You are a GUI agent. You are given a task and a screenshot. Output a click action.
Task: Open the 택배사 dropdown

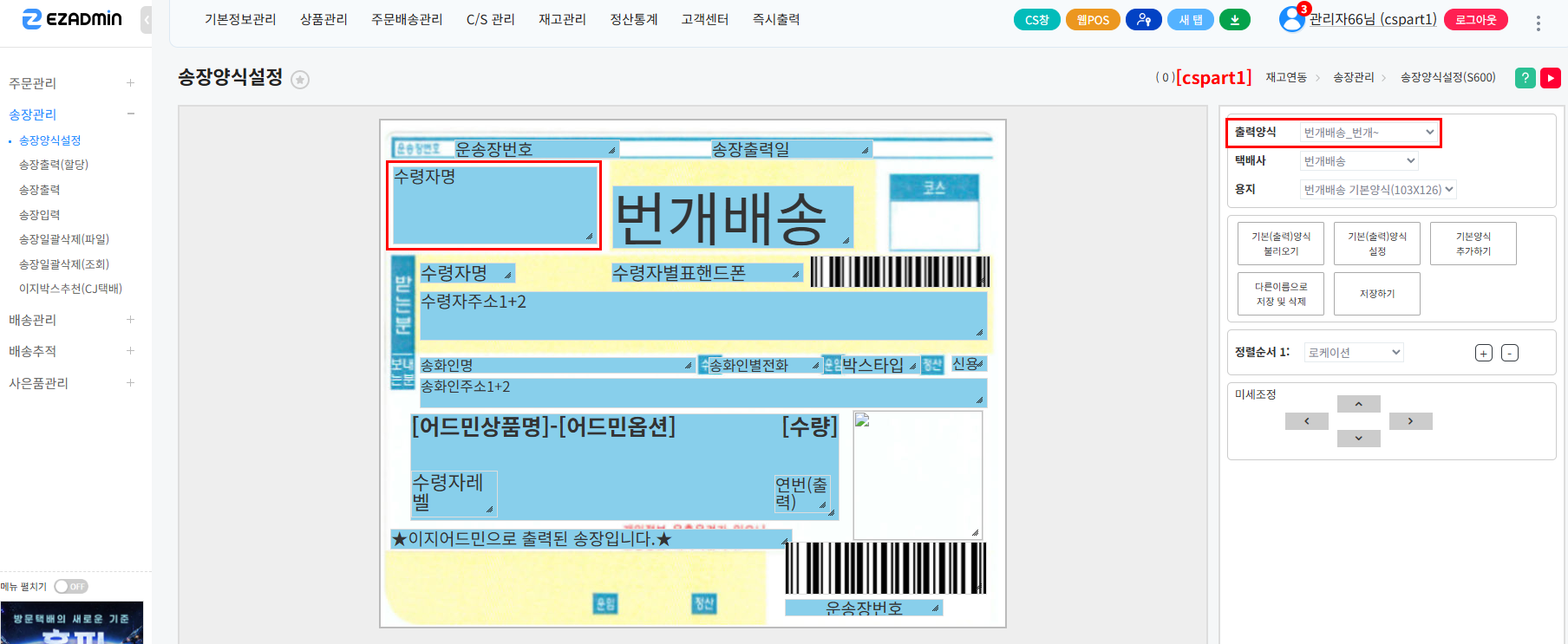point(1359,161)
